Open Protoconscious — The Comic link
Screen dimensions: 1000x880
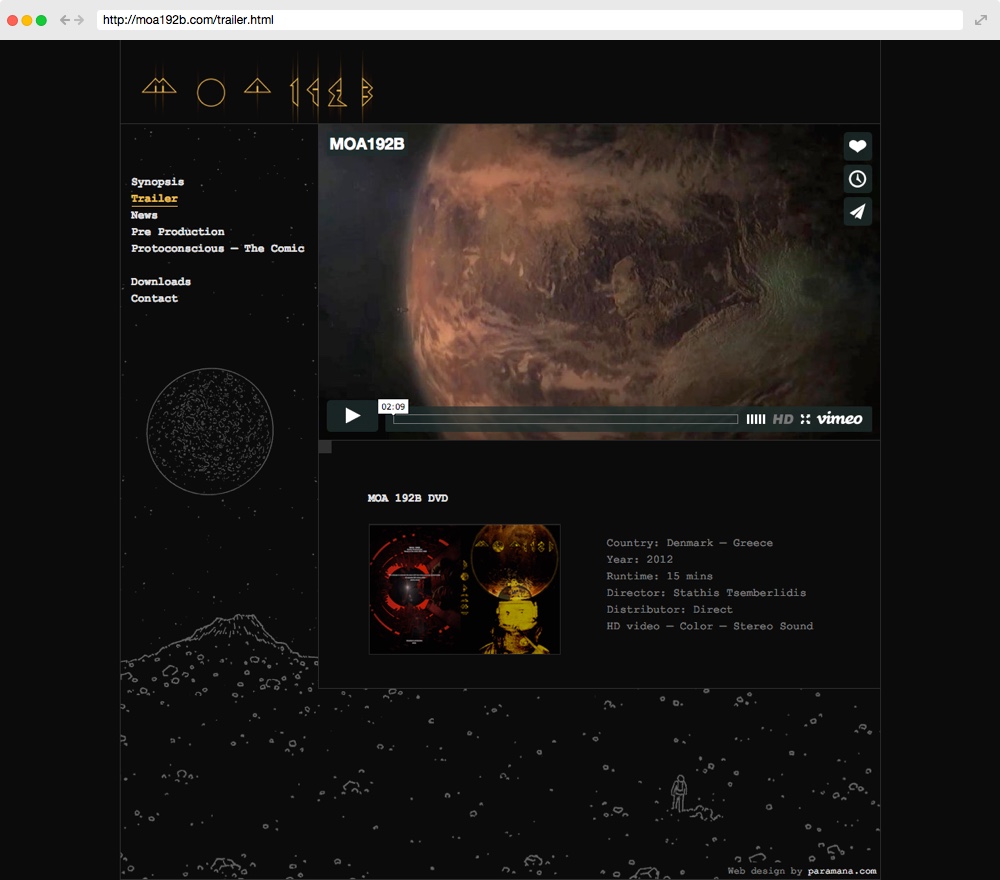217,249
